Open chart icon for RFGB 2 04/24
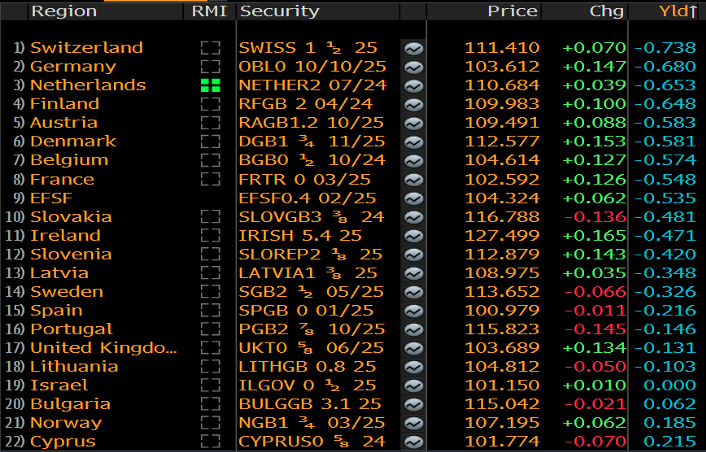This screenshot has width=706, height=452. (413, 104)
